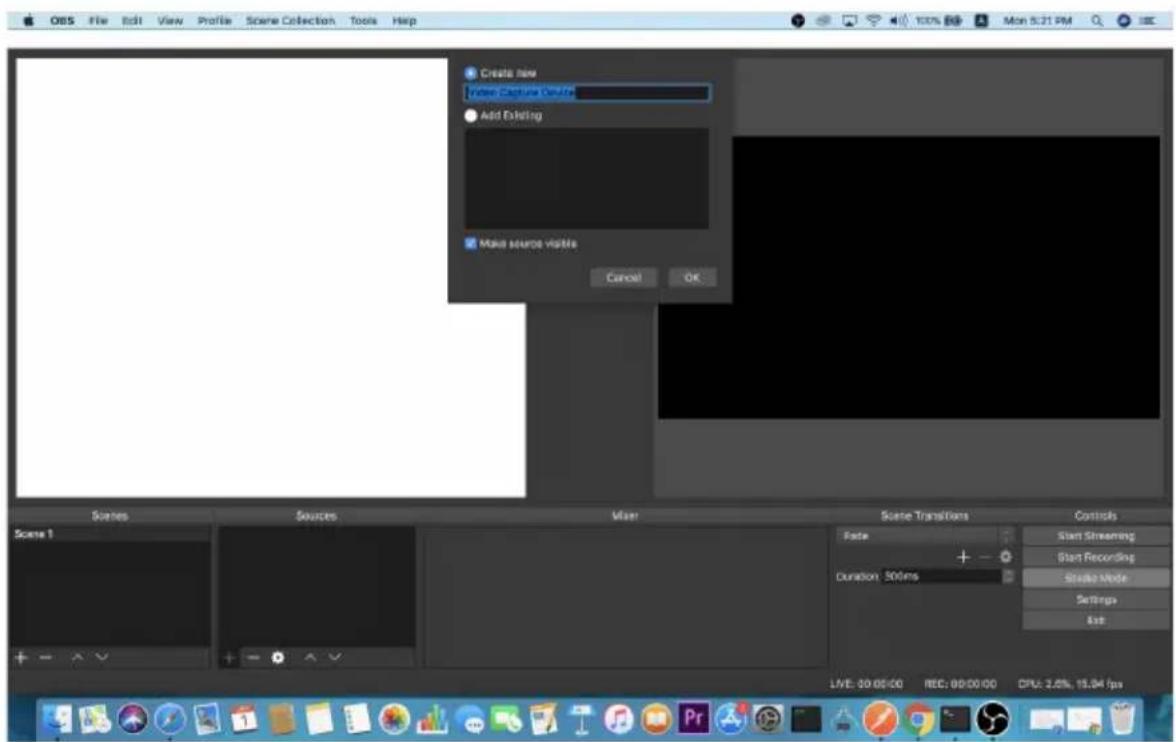This screenshot has width=1176, height=742.
Task: Click Cancel in the source dialog
Action: tap(623, 278)
